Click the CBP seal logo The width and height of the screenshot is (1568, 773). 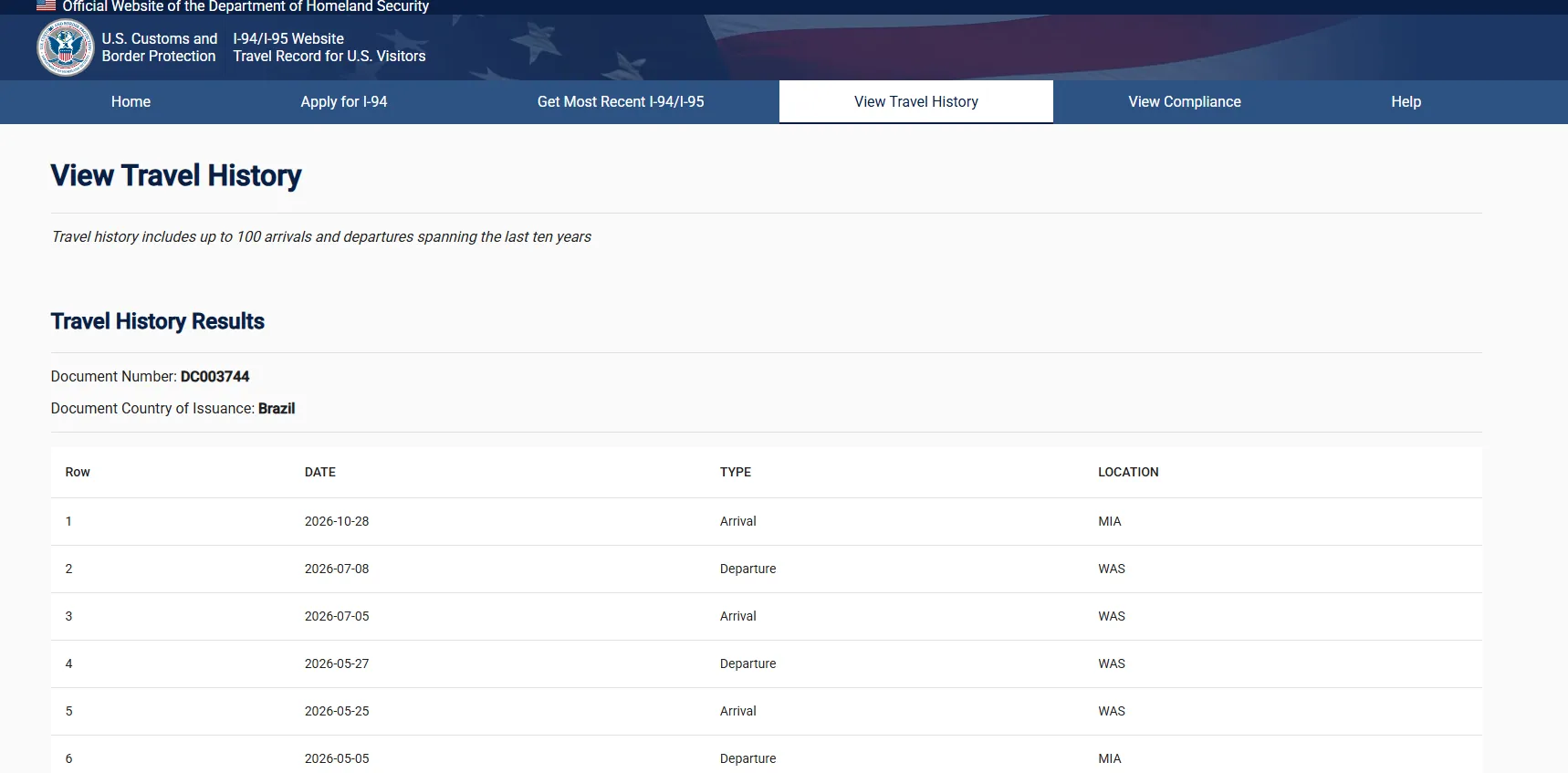(x=65, y=47)
